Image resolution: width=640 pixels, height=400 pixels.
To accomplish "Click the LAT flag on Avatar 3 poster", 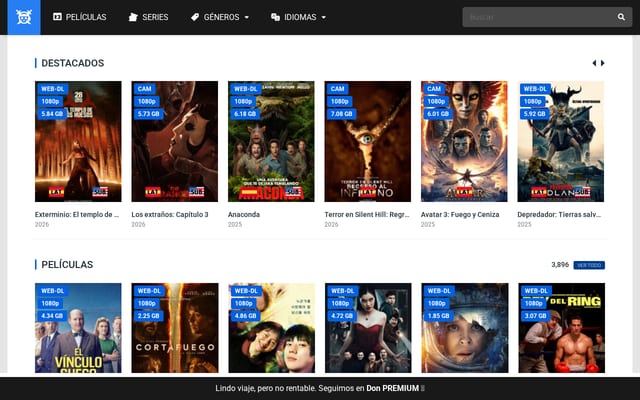I will (x=464, y=191).
